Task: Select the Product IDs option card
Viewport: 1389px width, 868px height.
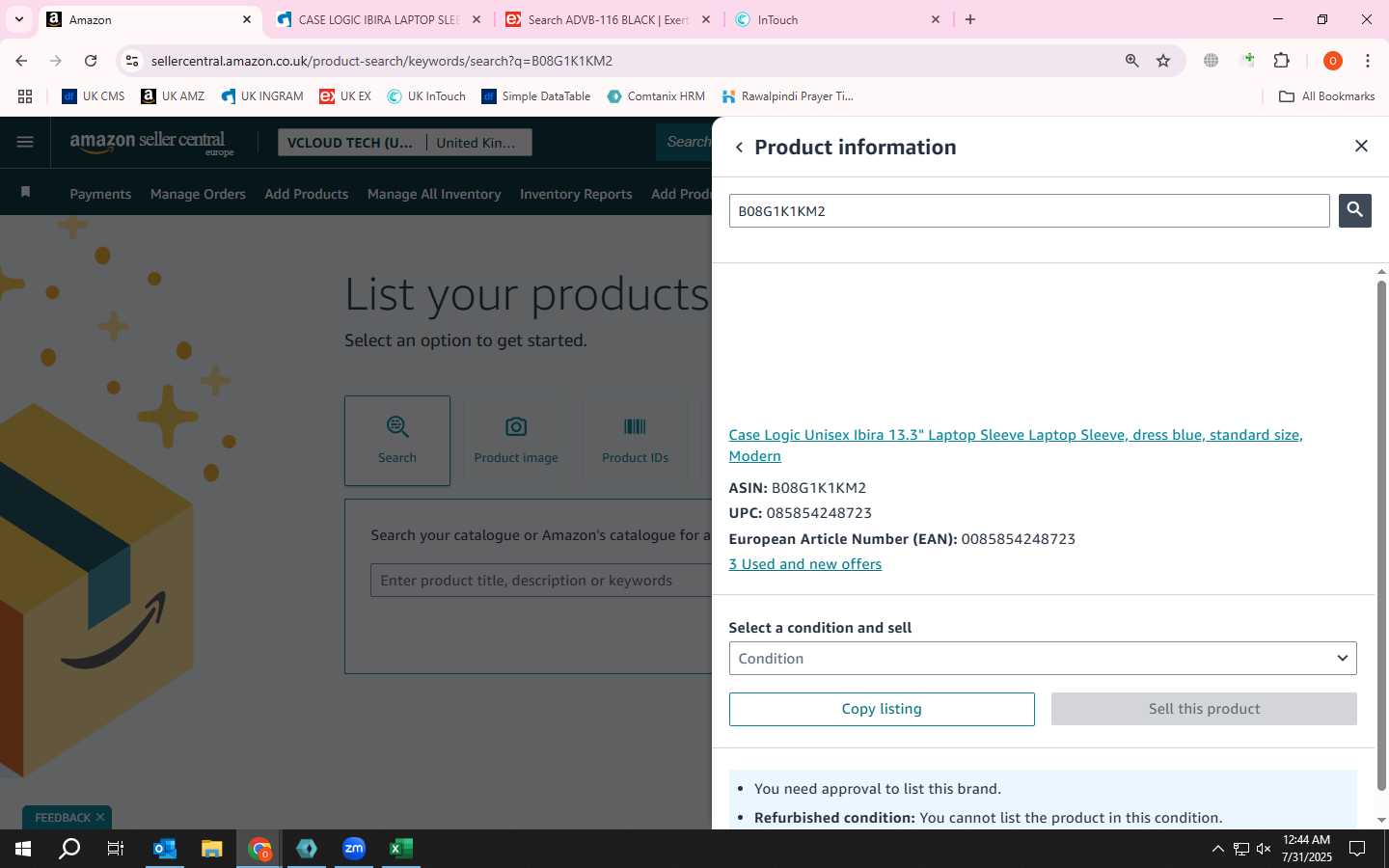Action: 635,440
